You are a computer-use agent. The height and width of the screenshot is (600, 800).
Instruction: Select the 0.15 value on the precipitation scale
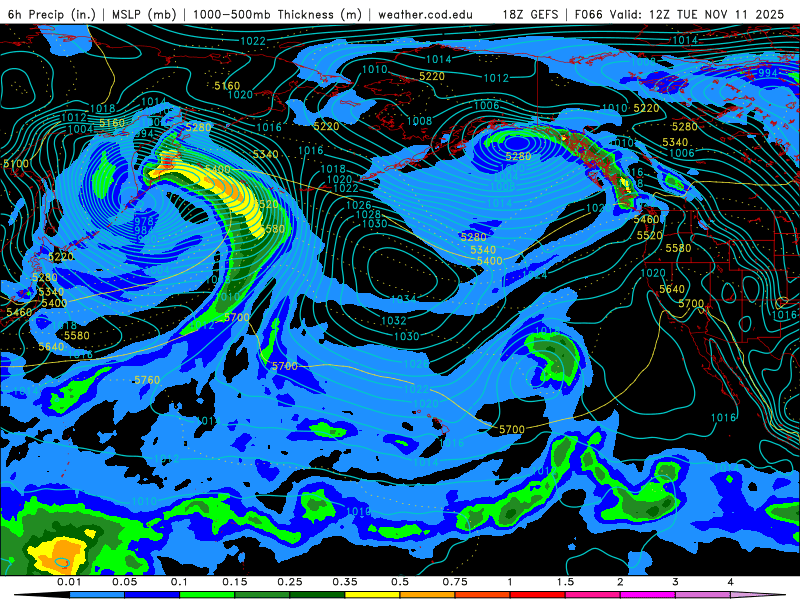pos(235,582)
